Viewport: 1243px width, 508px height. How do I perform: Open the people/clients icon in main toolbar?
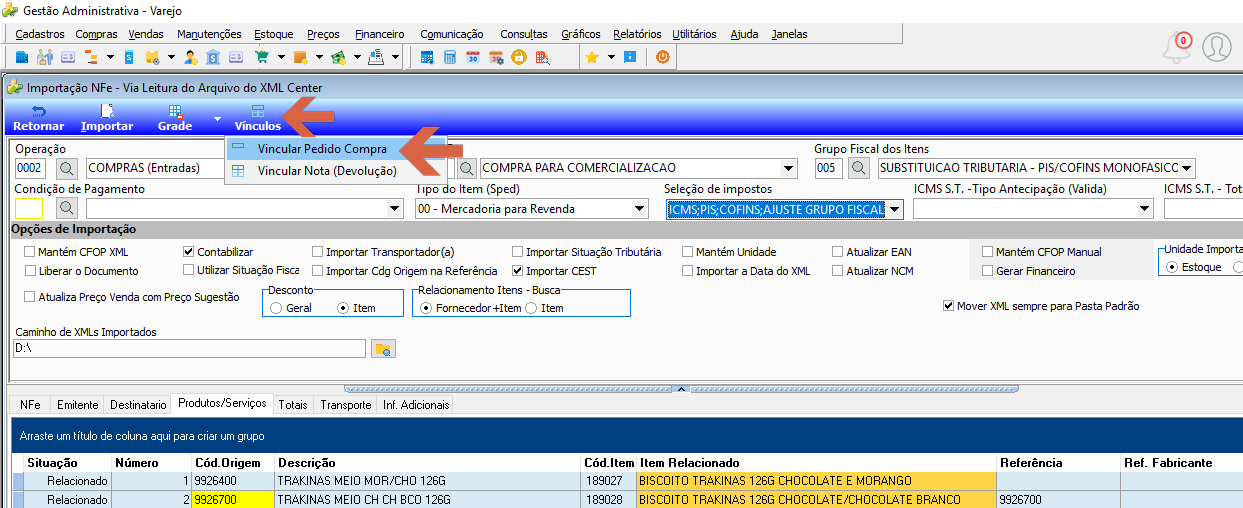(x=45, y=57)
